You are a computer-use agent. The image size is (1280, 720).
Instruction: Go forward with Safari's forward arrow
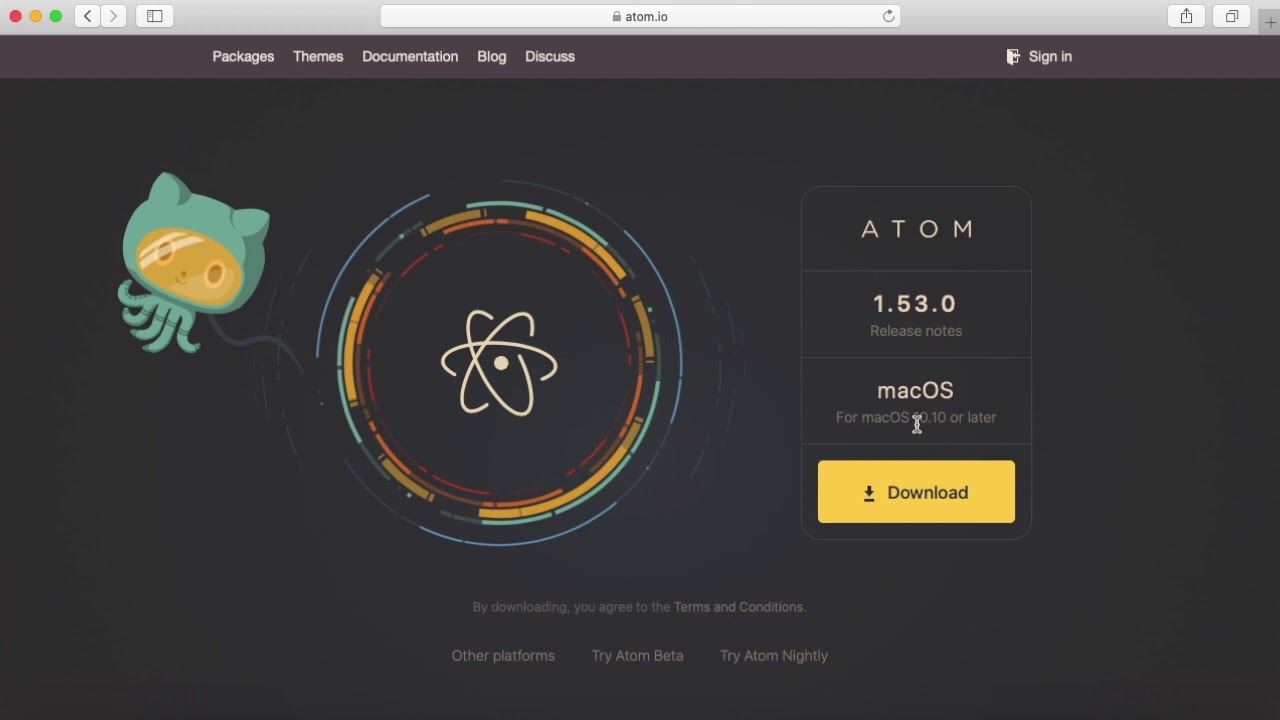coord(114,16)
